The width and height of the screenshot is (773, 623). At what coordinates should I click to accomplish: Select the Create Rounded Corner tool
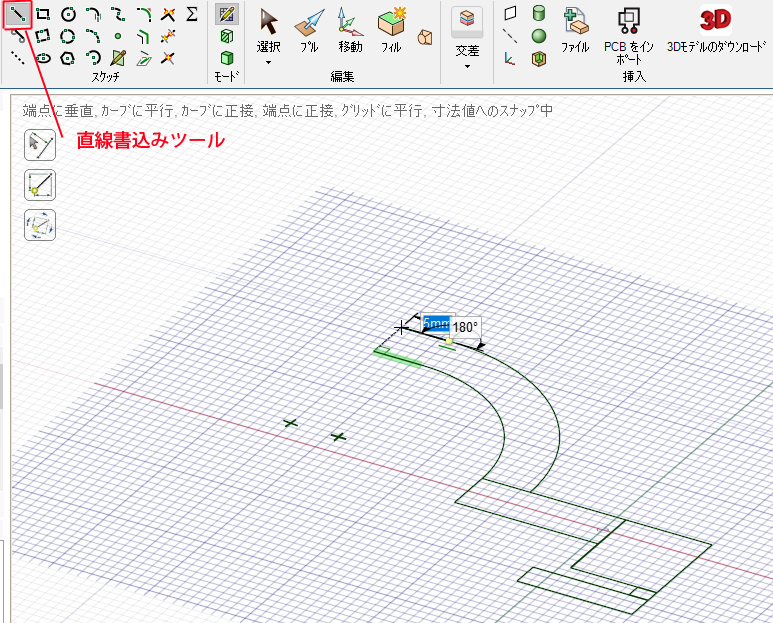pyautogui.click(x=143, y=15)
